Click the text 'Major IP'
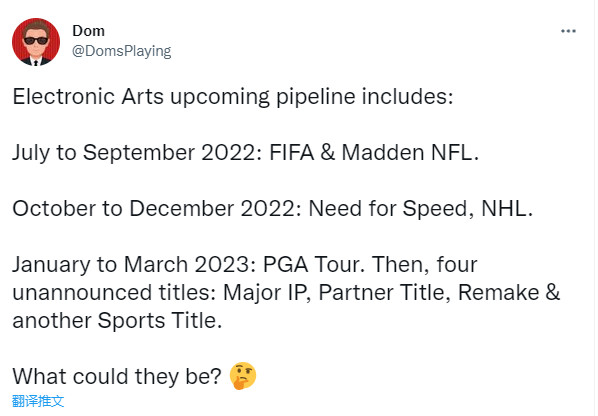 click(x=264, y=293)
